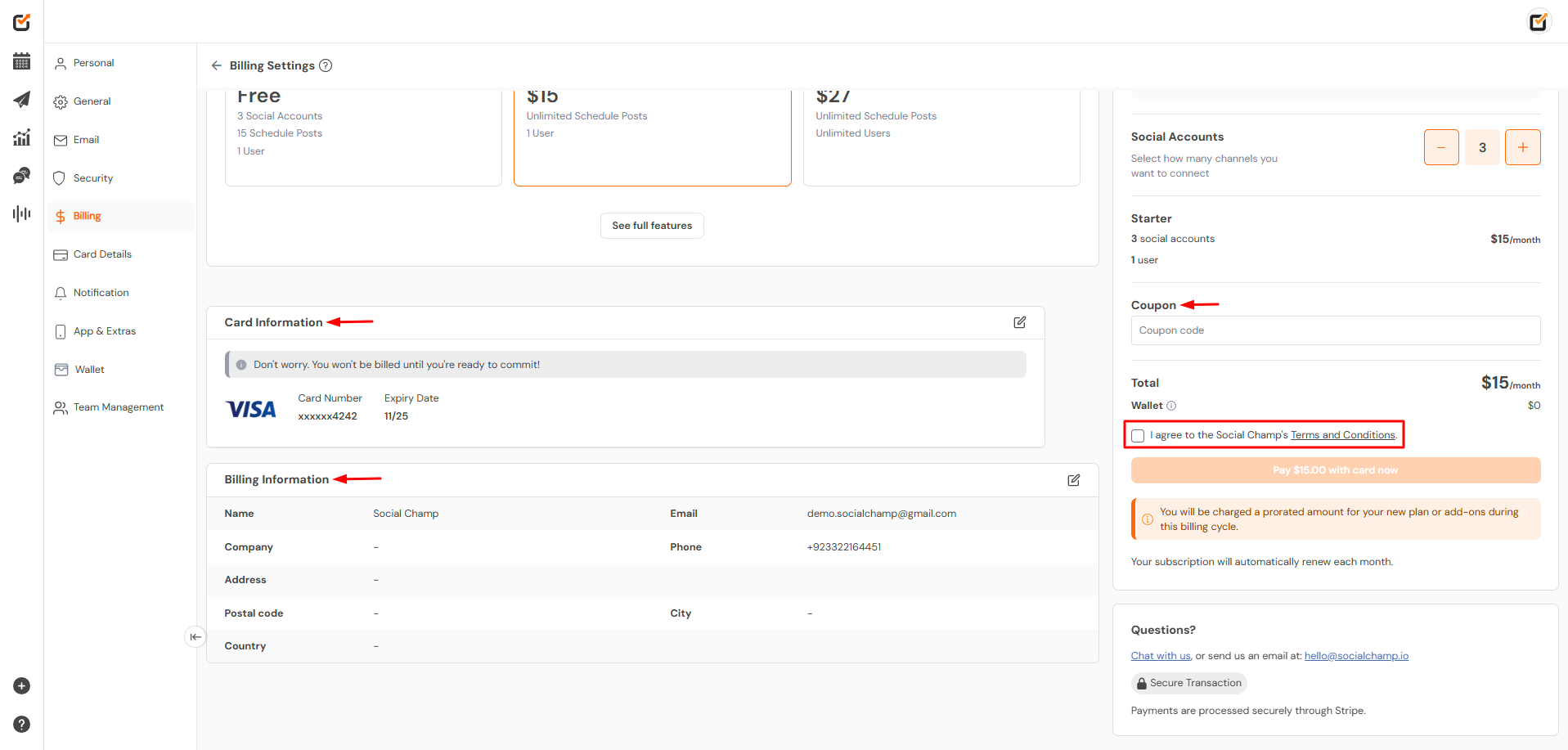Screen dimensions: 1568x750
Task: Click expiry date 11/25
Action: point(396,416)
